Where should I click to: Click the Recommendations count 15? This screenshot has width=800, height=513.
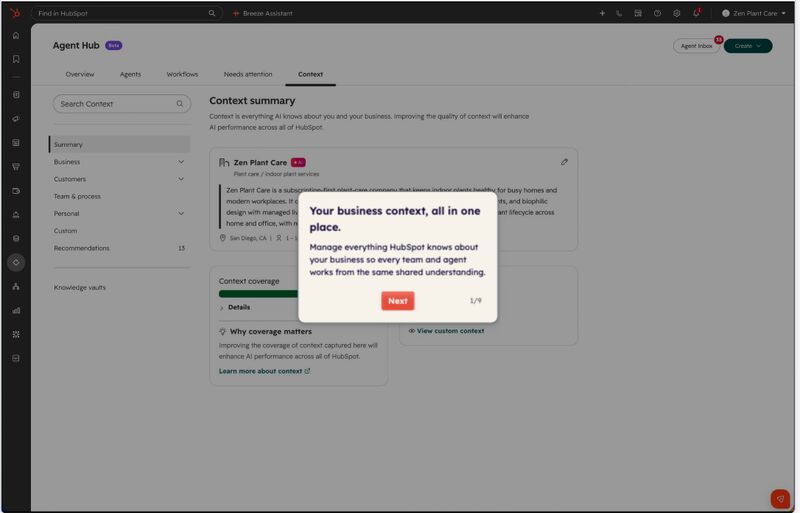tap(182, 248)
